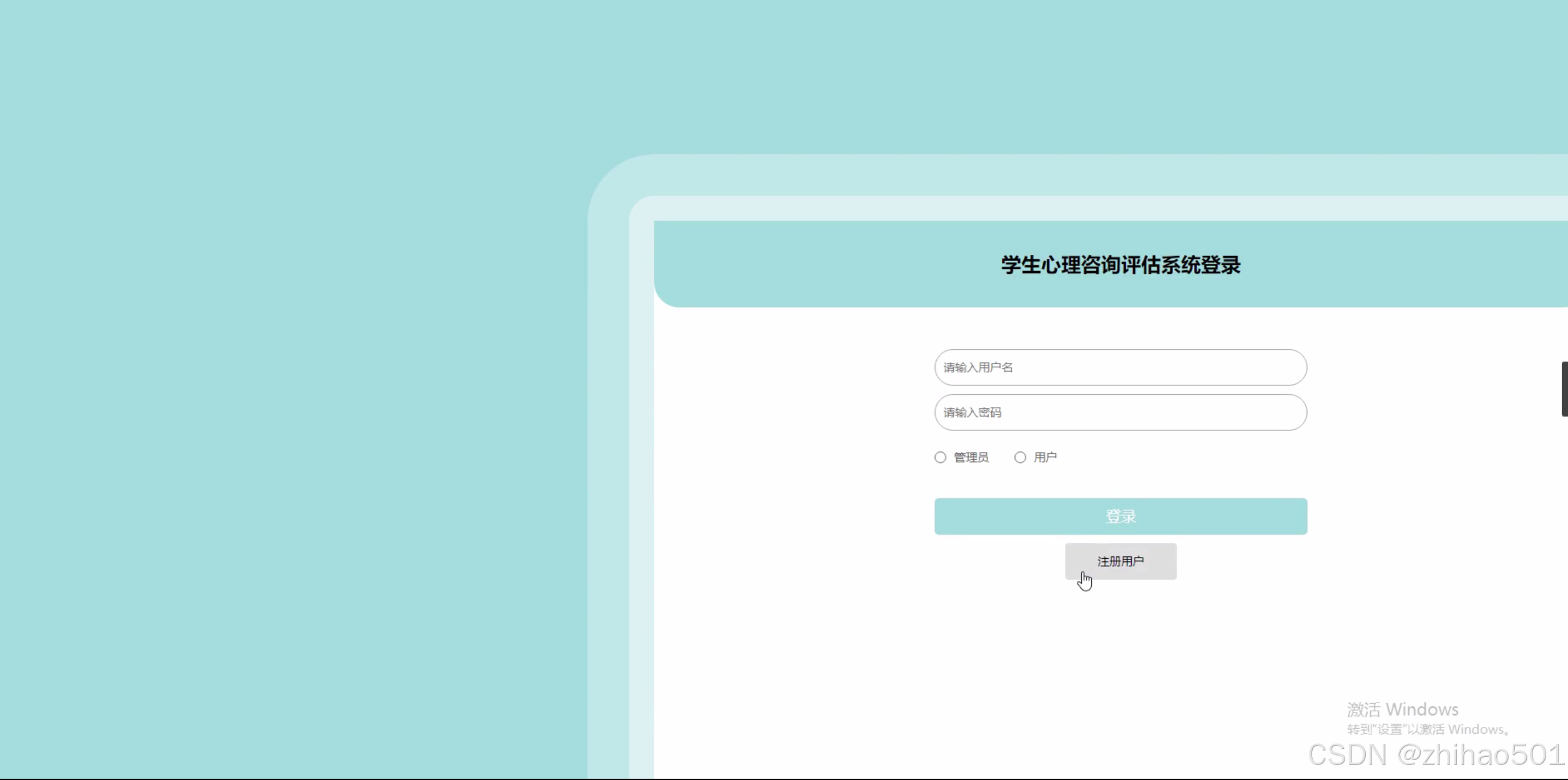The width and height of the screenshot is (1568, 780).
Task: Click the password input field
Action: [1120, 412]
